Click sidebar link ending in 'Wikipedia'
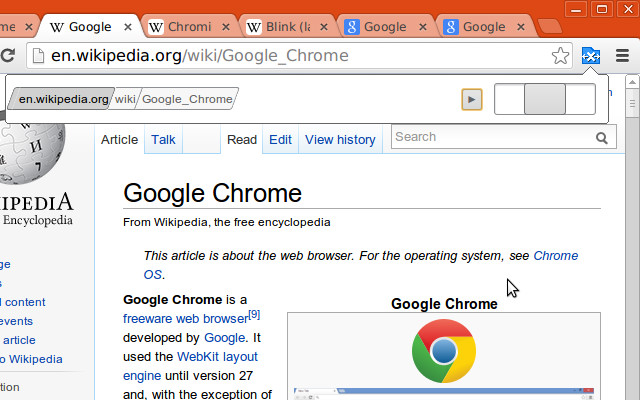This screenshot has width=640, height=400. (x=31, y=359)
